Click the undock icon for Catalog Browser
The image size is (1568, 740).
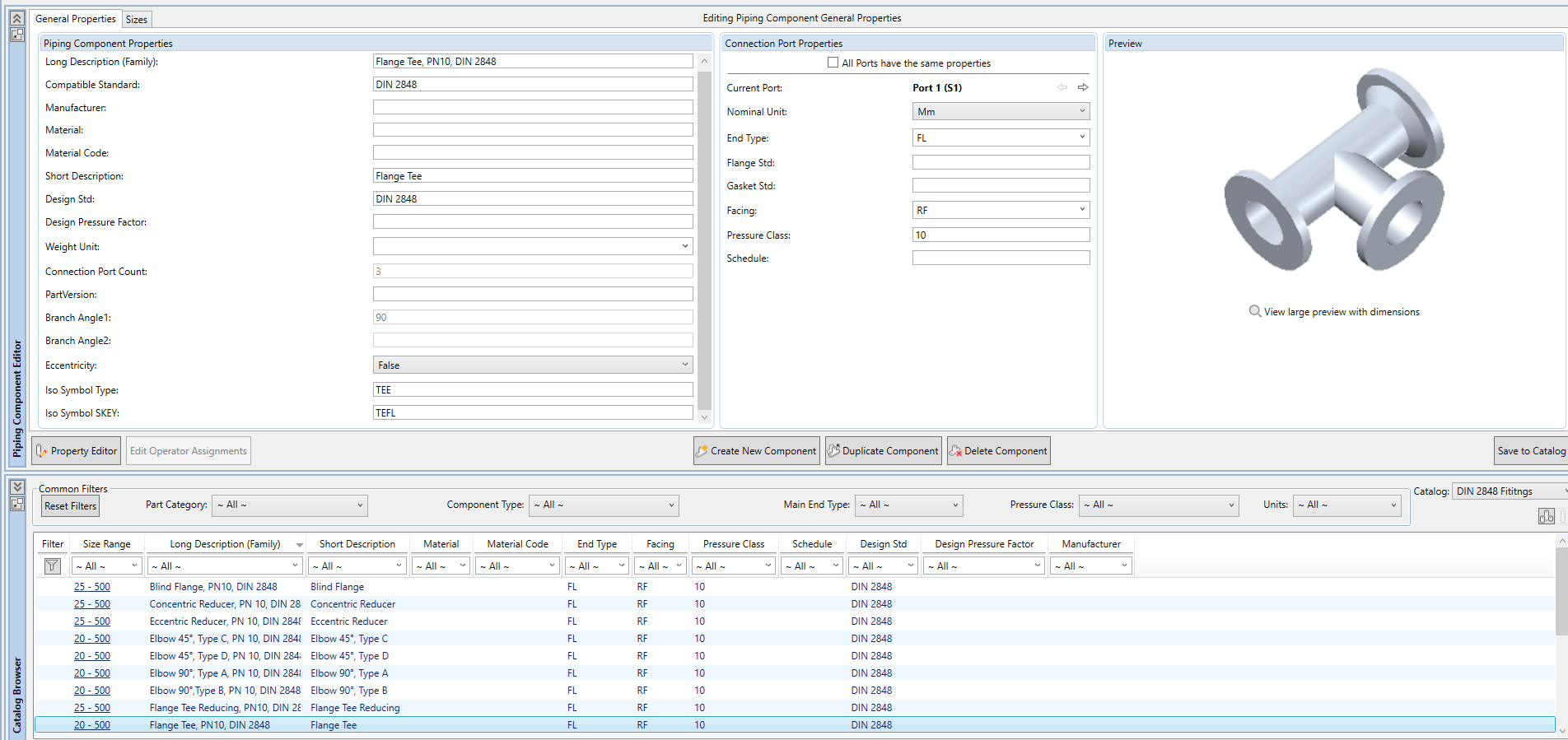[17, 503]
